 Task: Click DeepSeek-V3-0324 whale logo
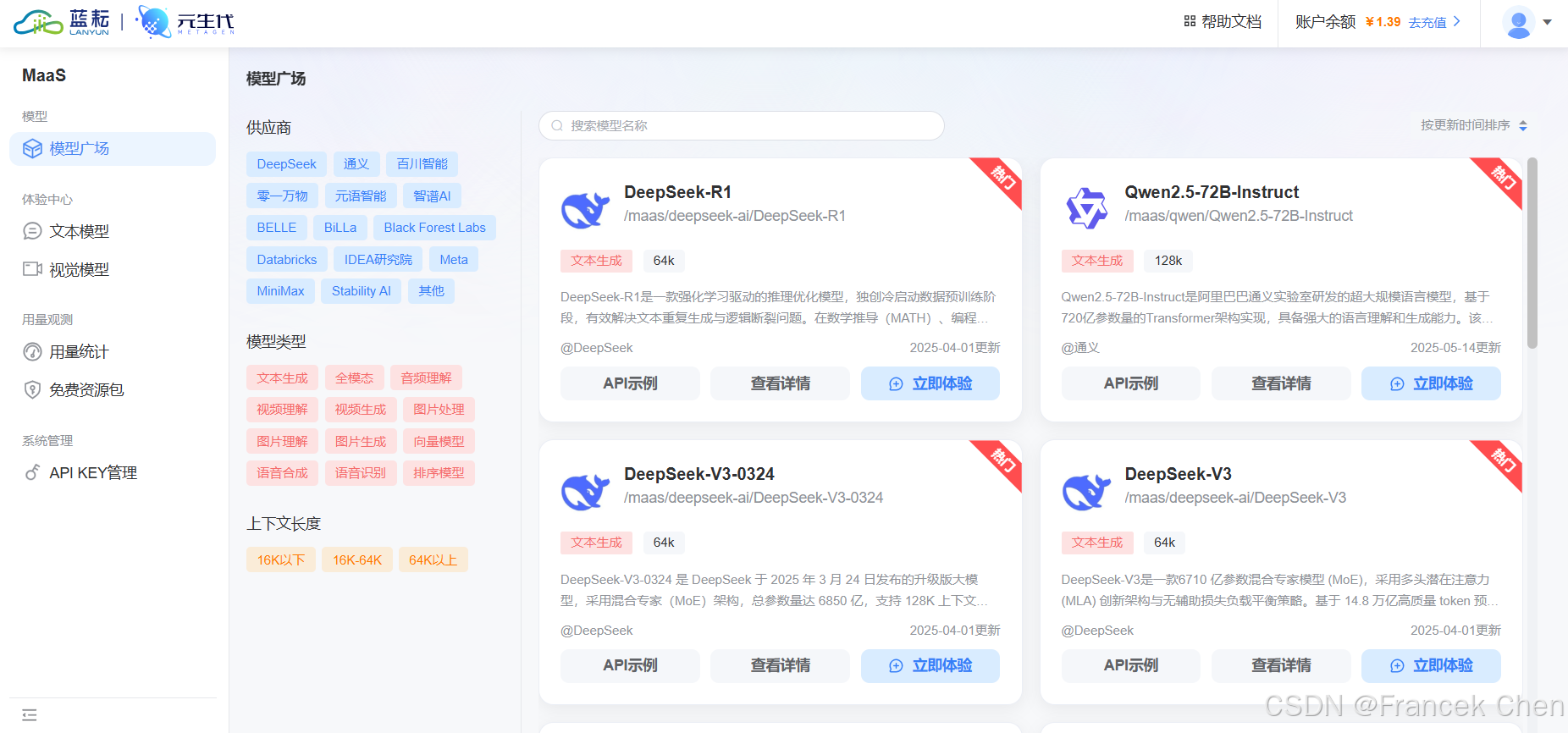coord(585,491)
